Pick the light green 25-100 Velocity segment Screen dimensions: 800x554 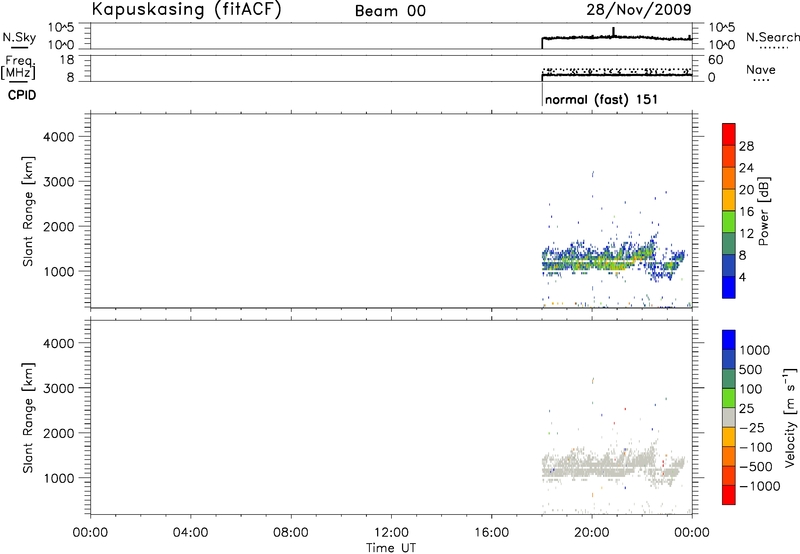[x=729, y=398]
